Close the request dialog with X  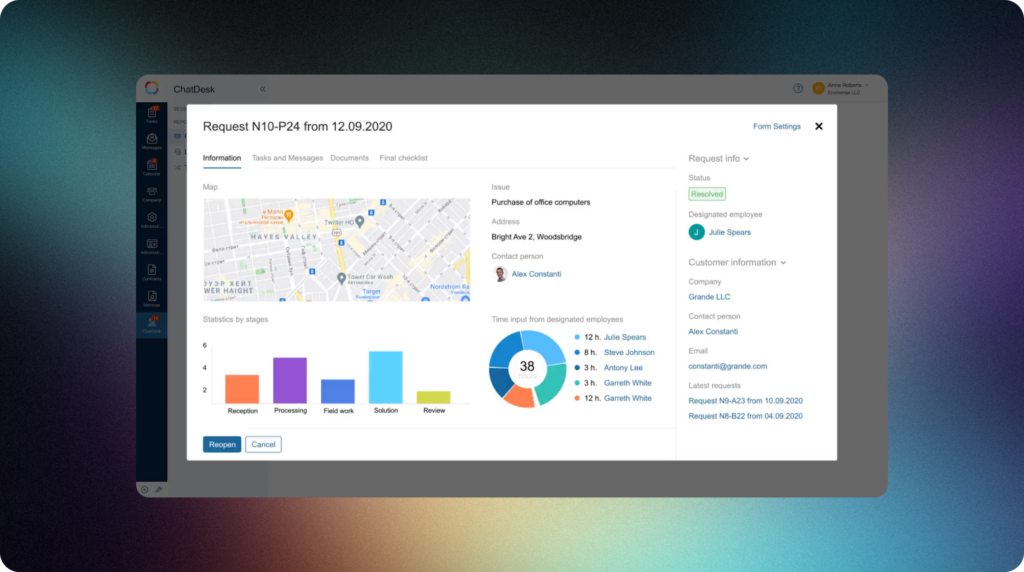point(819,126)
